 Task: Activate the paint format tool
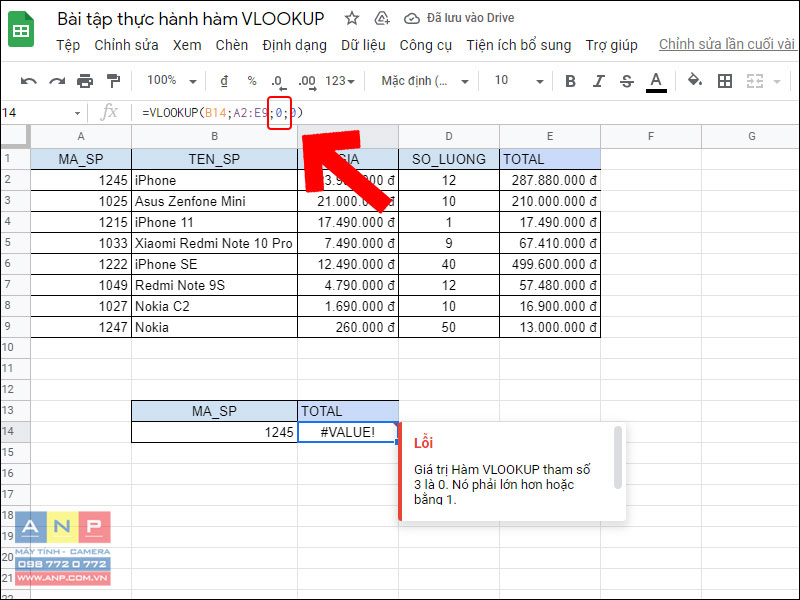[x=113, y=81]
